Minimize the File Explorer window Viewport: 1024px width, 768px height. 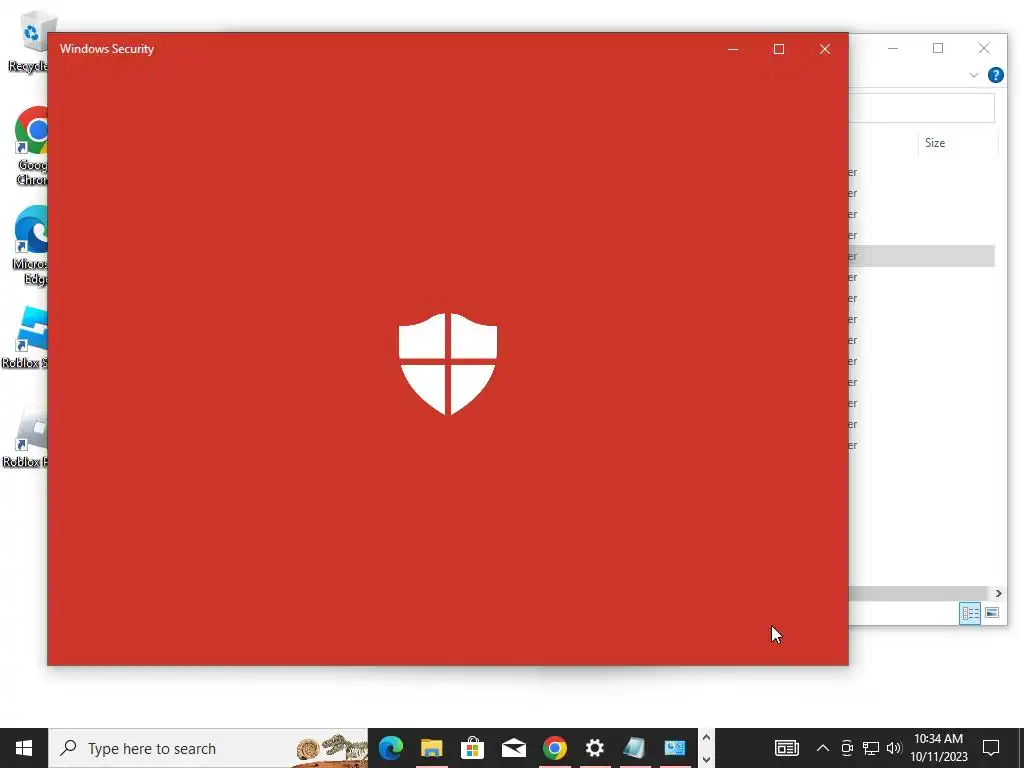[x=893, y=48]
